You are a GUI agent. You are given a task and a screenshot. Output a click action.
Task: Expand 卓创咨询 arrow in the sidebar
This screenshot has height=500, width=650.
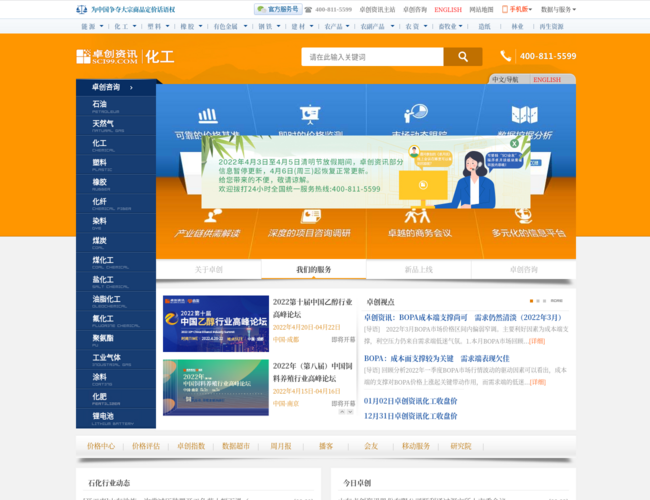(x=131, y=87)
